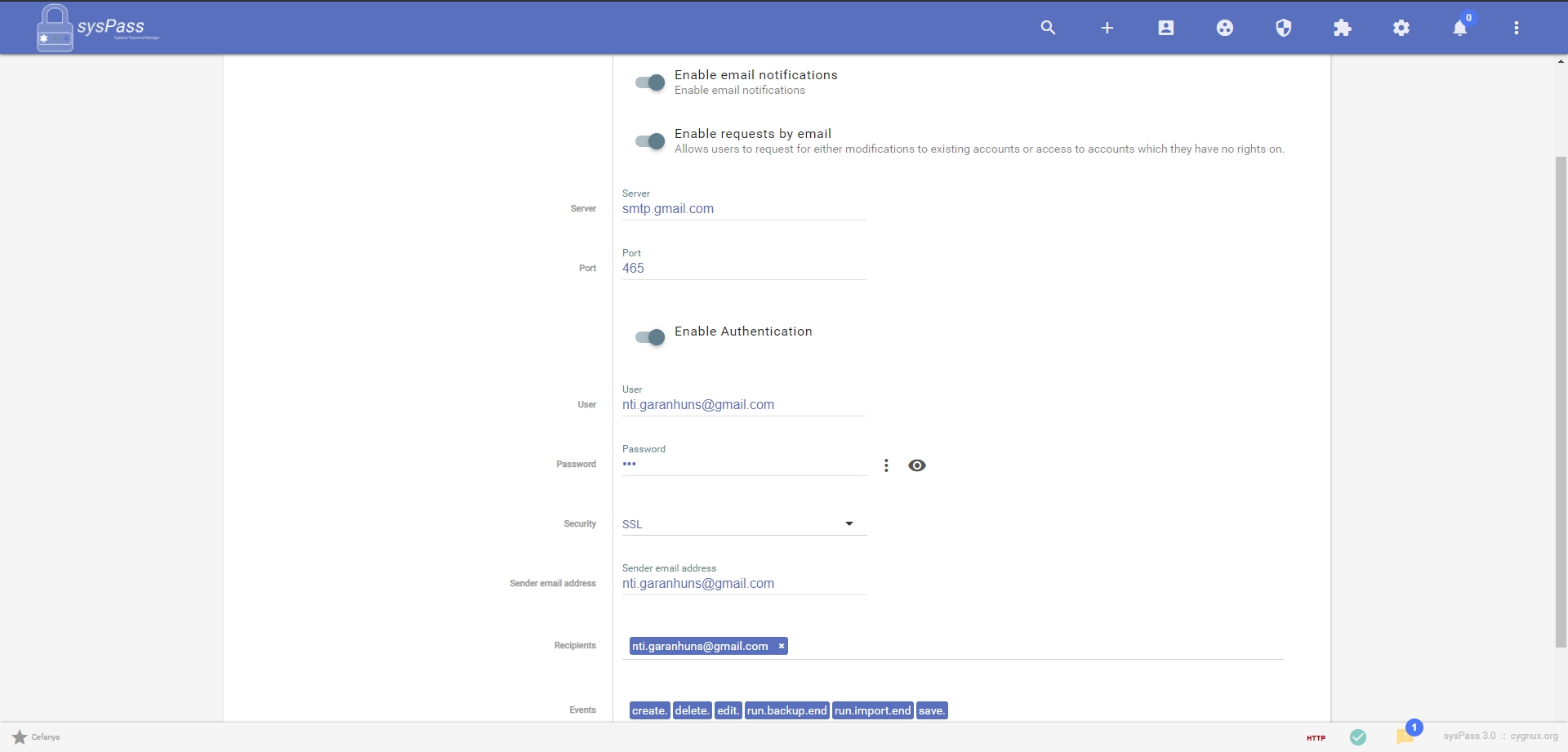
Task: Click the Sender email address field
Action: click(744, 584)
